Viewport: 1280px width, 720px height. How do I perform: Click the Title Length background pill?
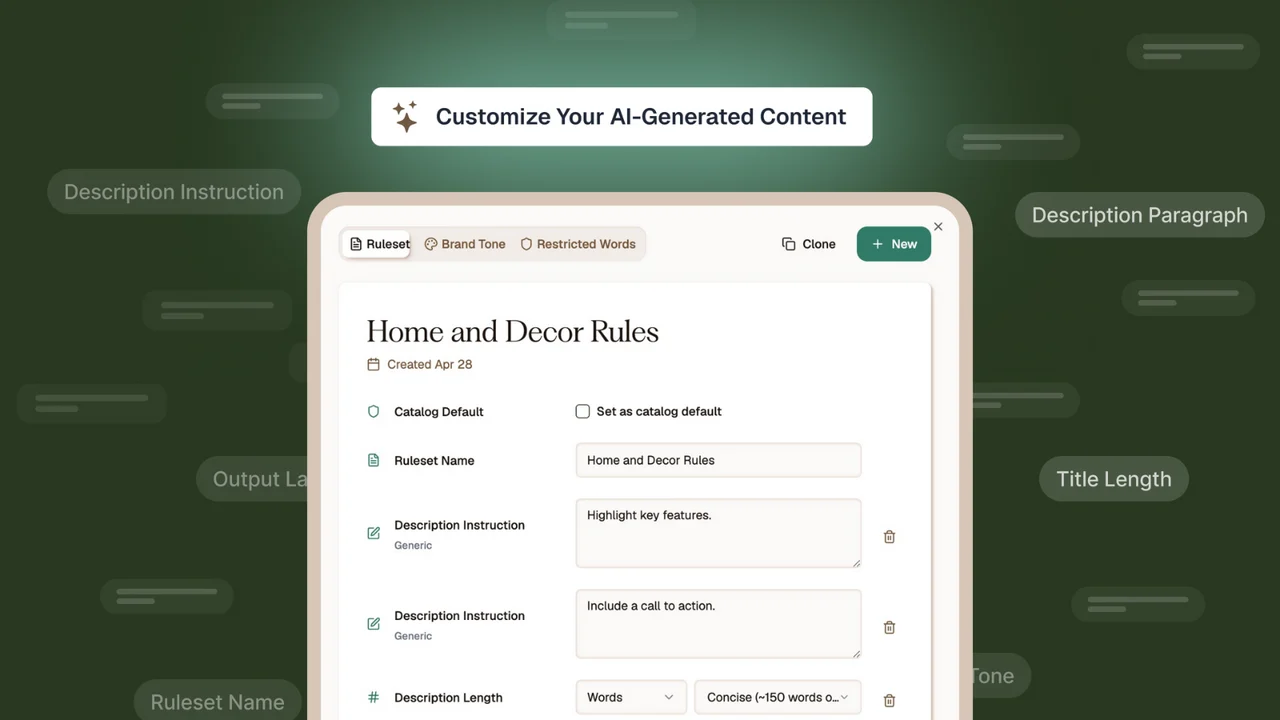(1114, 479)
